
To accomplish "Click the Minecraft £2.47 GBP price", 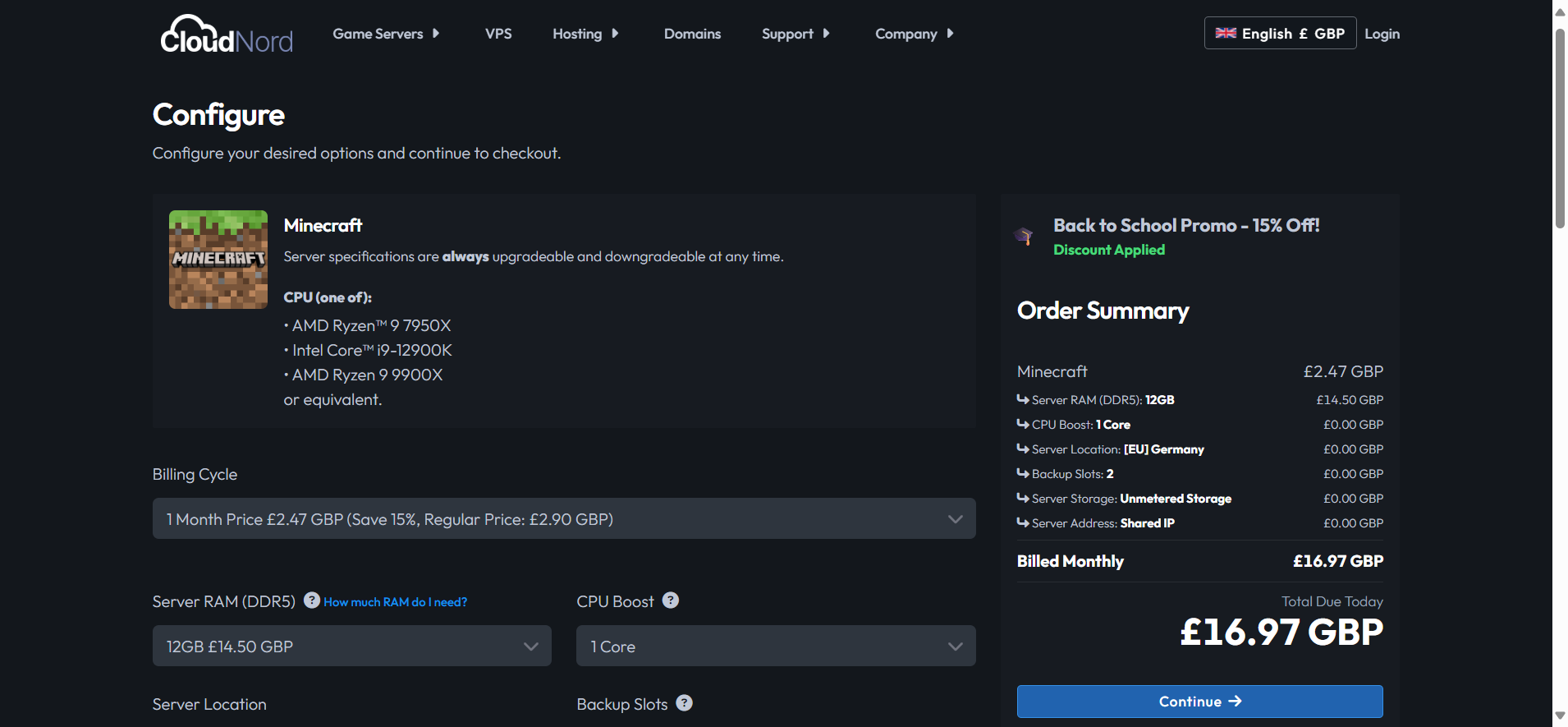I will 1343,371.
